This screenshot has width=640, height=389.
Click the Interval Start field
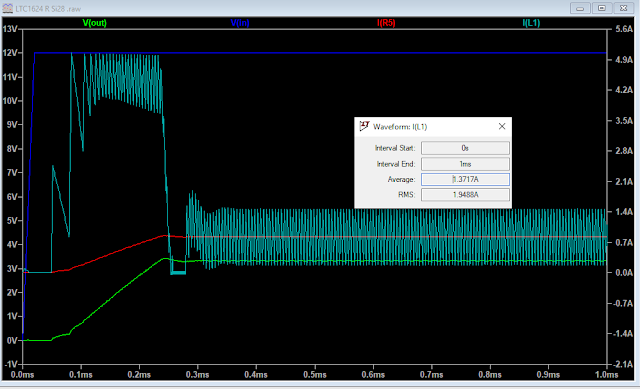coord(465,148)
